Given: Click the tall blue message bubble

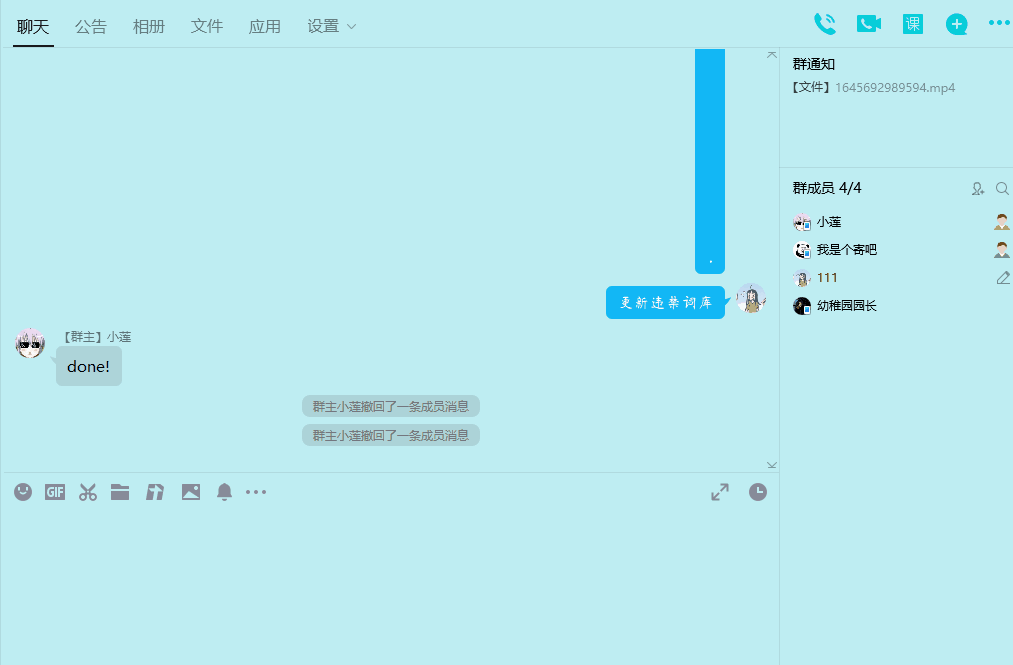Looking at the screenshot, I should (709, 161).
